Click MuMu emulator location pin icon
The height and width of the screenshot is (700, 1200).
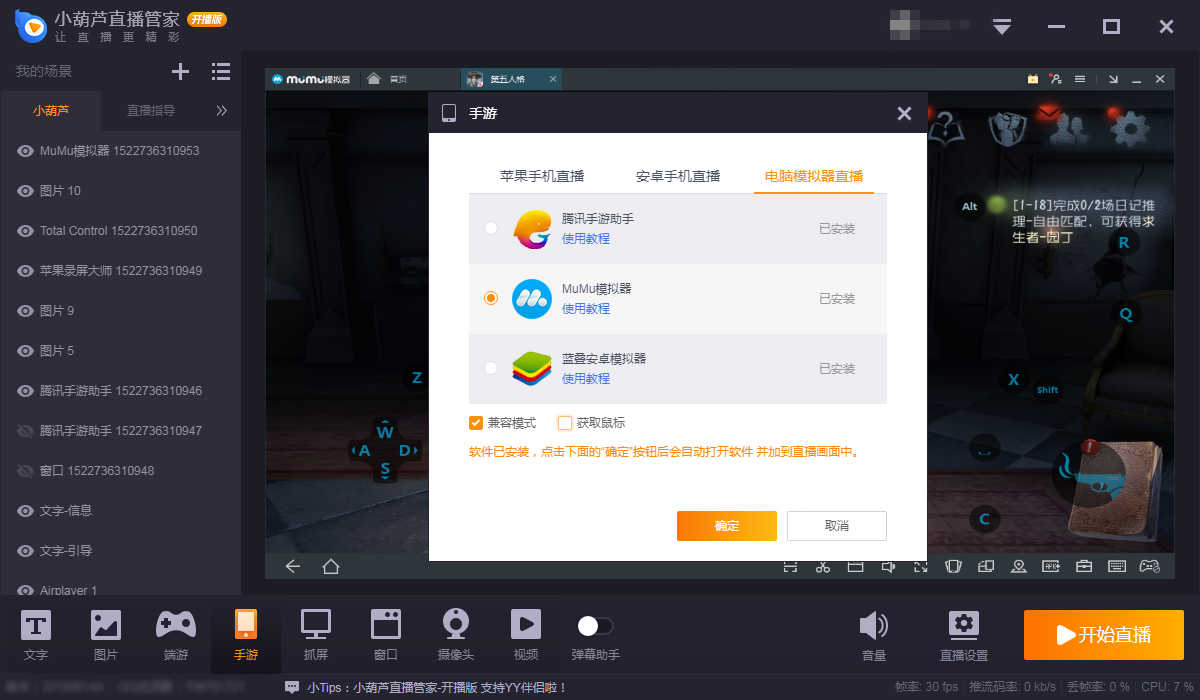[x=1019, y=566]
